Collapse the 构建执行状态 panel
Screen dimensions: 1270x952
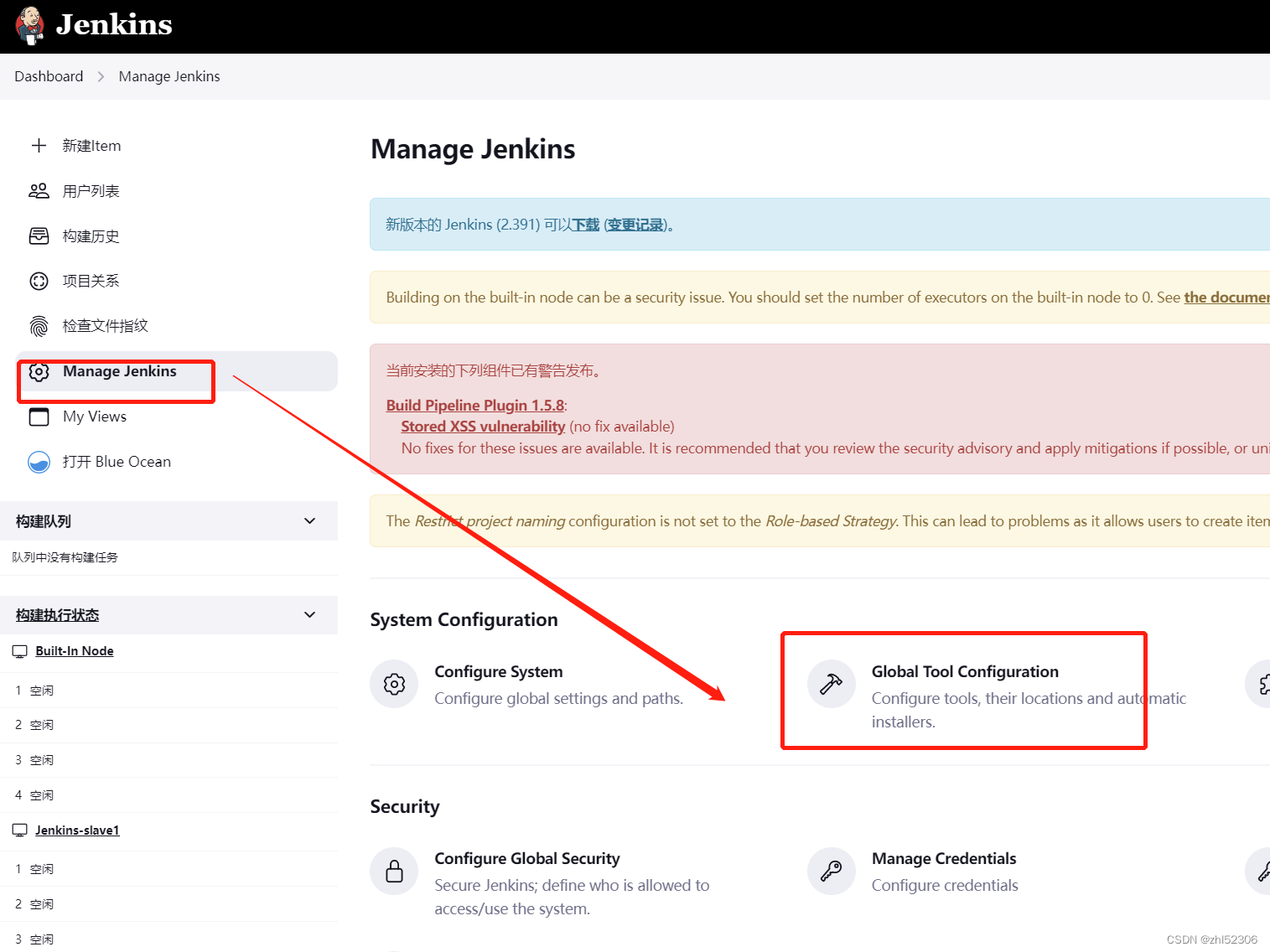(x=309, y=614)
